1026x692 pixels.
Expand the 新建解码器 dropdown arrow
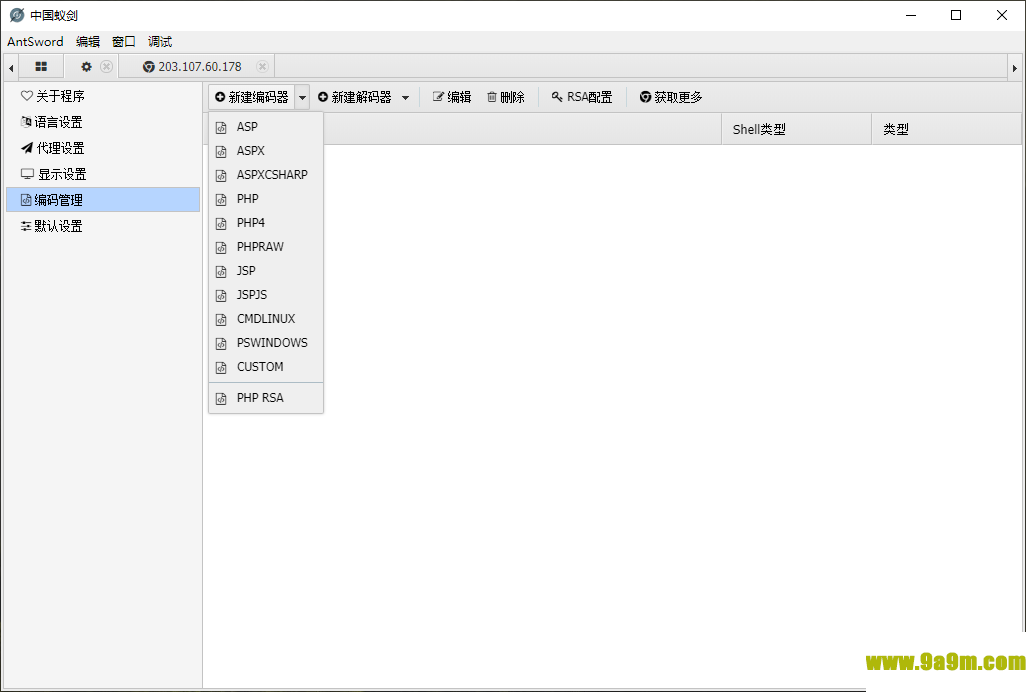click(x=406, y=98)
